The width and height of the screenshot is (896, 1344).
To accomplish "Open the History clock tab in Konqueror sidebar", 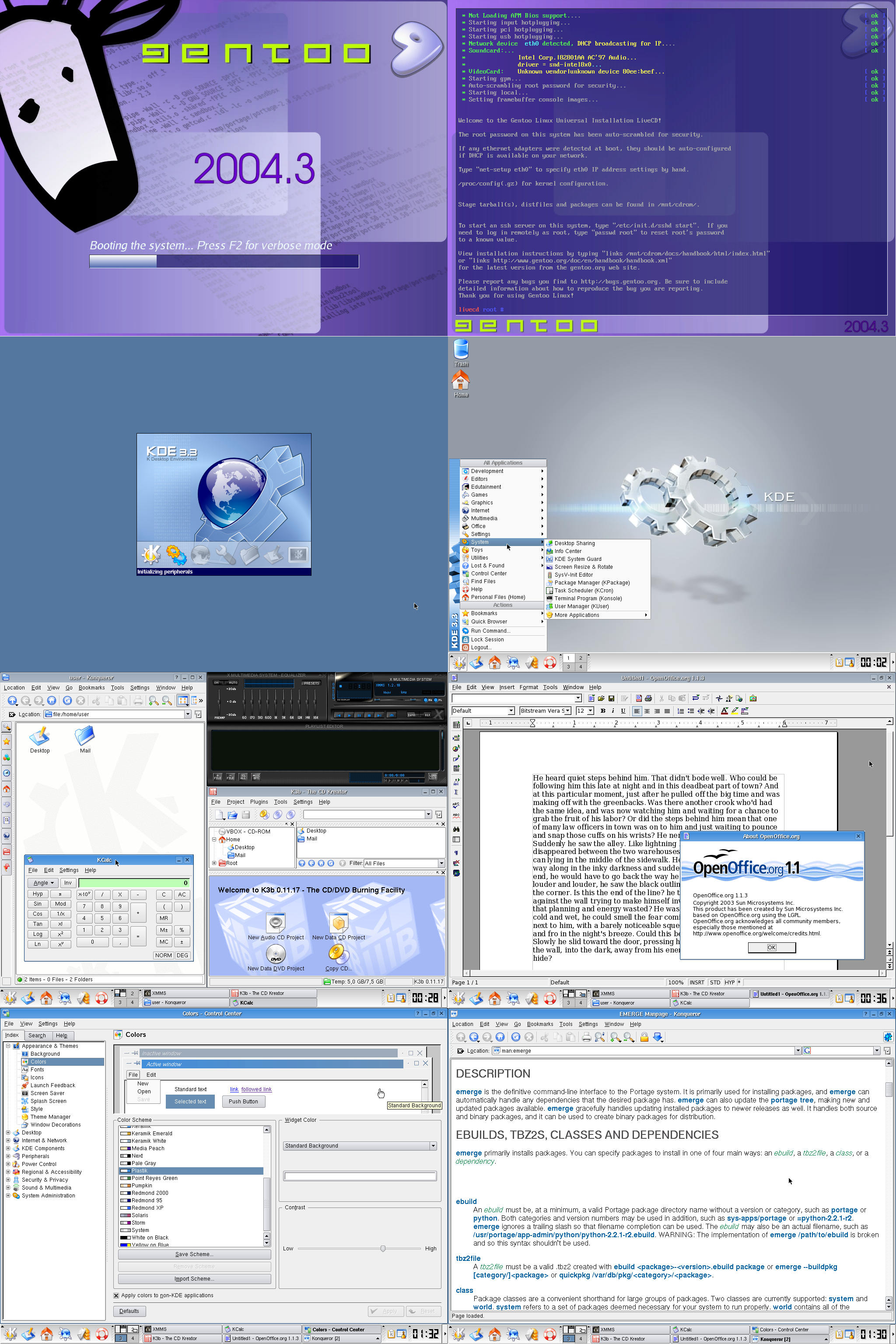I will tap(7, 773).
